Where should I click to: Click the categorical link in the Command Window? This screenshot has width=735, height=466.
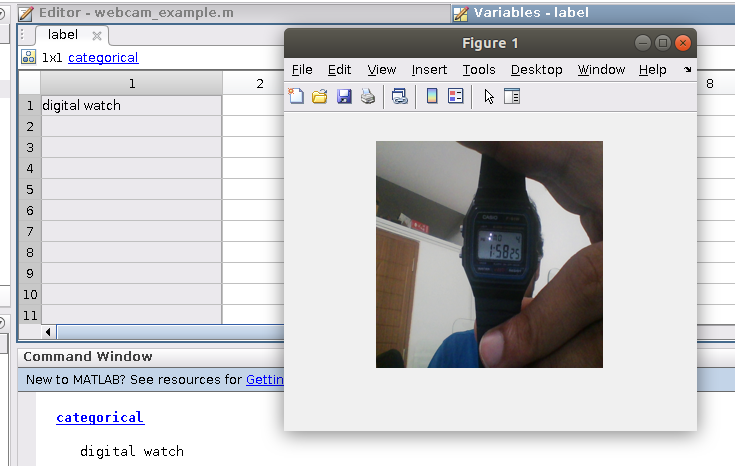pos(100,418)
